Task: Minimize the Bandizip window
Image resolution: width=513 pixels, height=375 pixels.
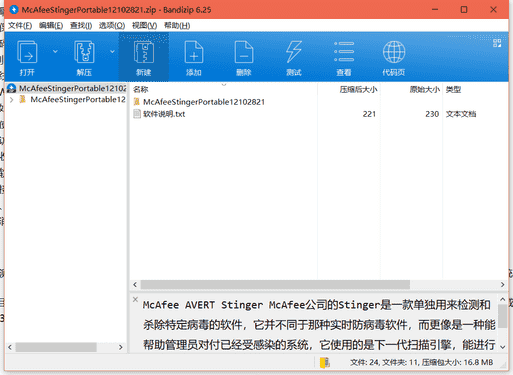Action: tap(435, 10)
